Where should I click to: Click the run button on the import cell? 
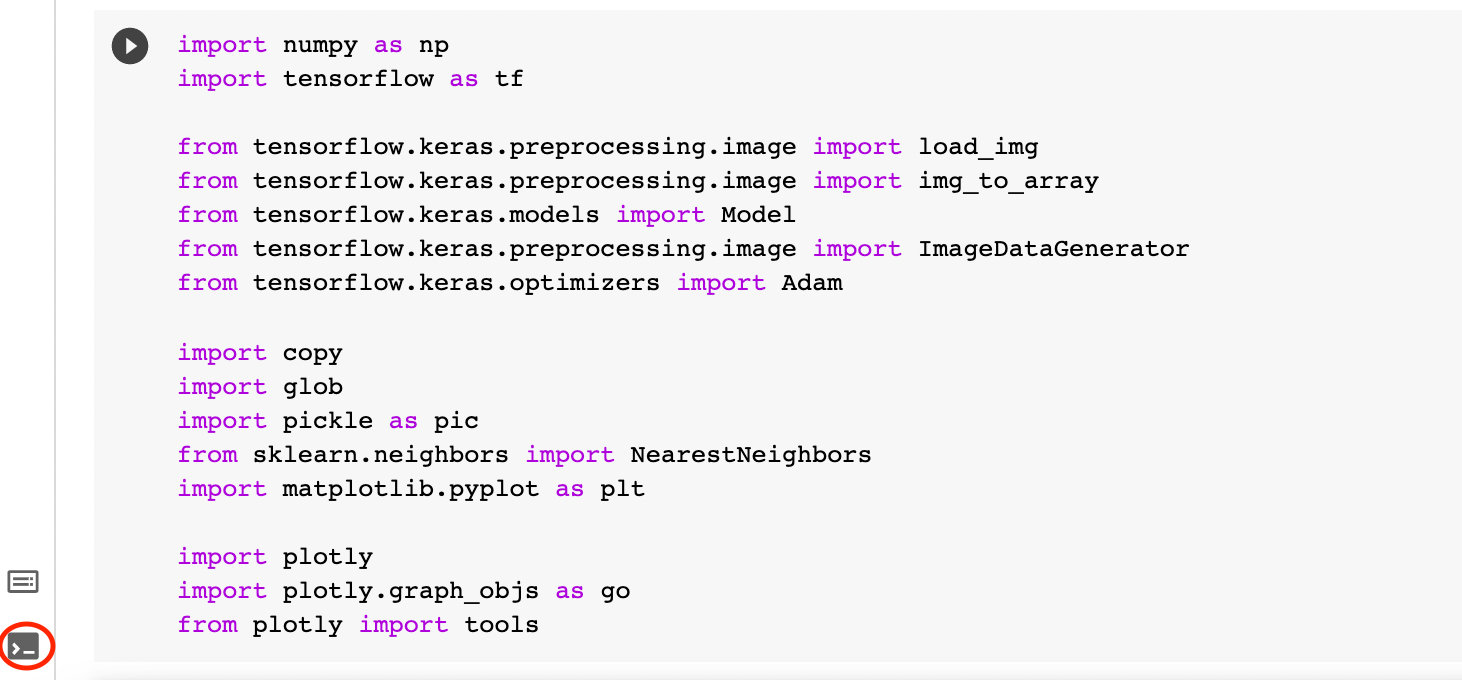pyautogui.click(x=129, y=45)
